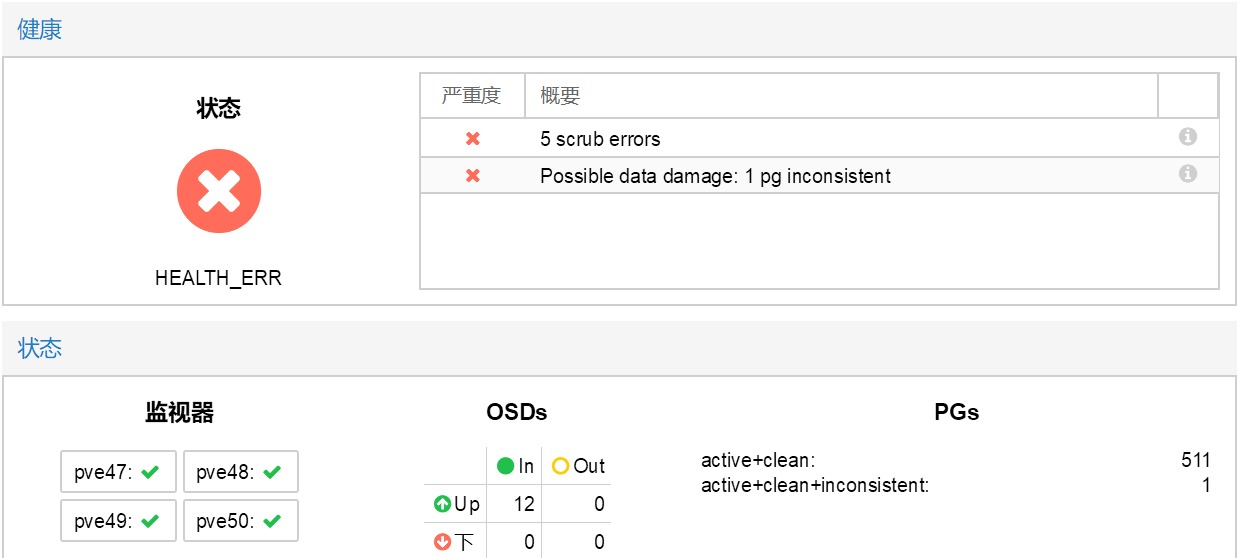Open info icon for 5 scrub errors

click(x=1188, y=137)
